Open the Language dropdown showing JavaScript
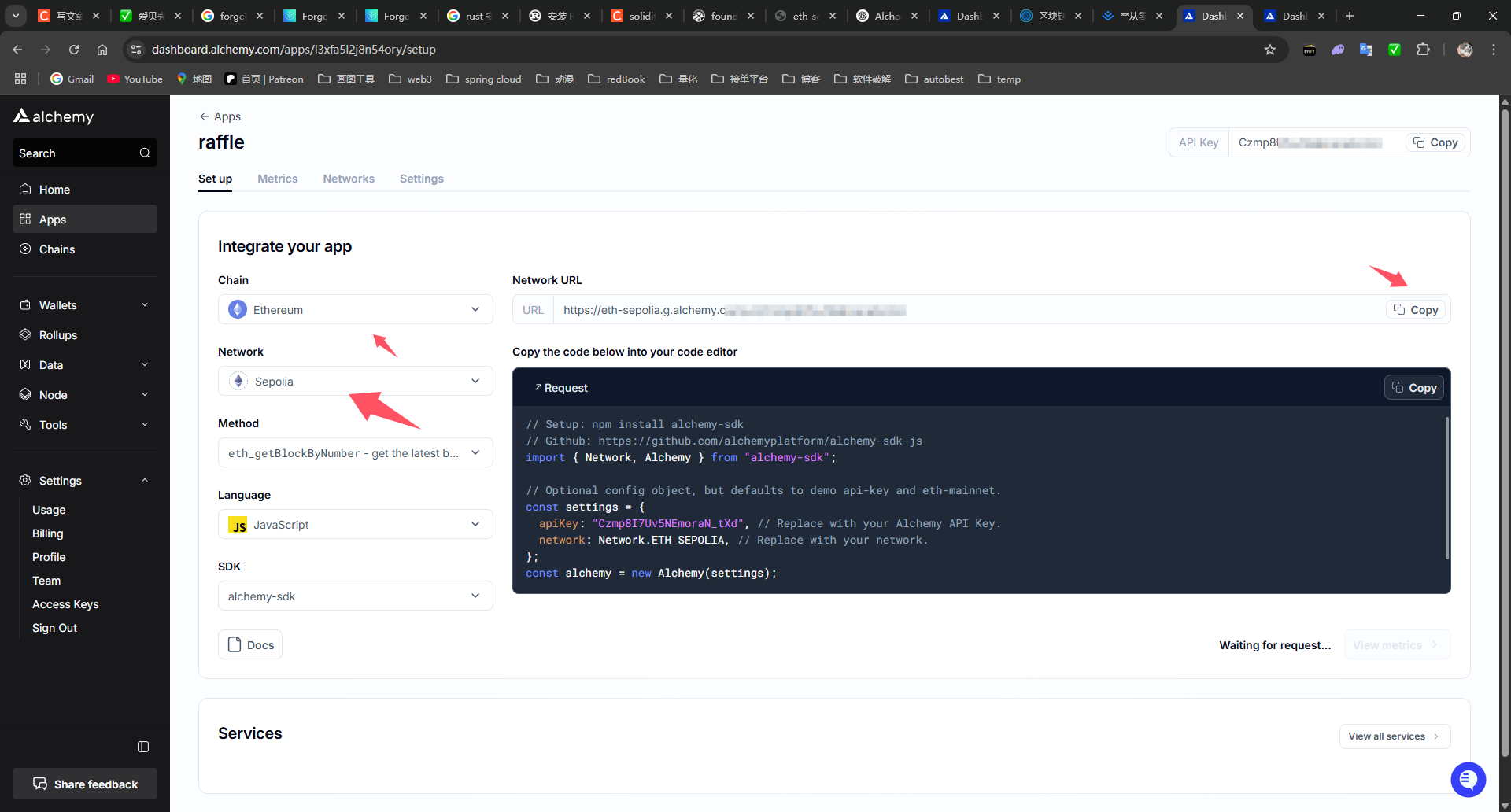The image size is (1511, 812). click(x=356, y=524)
